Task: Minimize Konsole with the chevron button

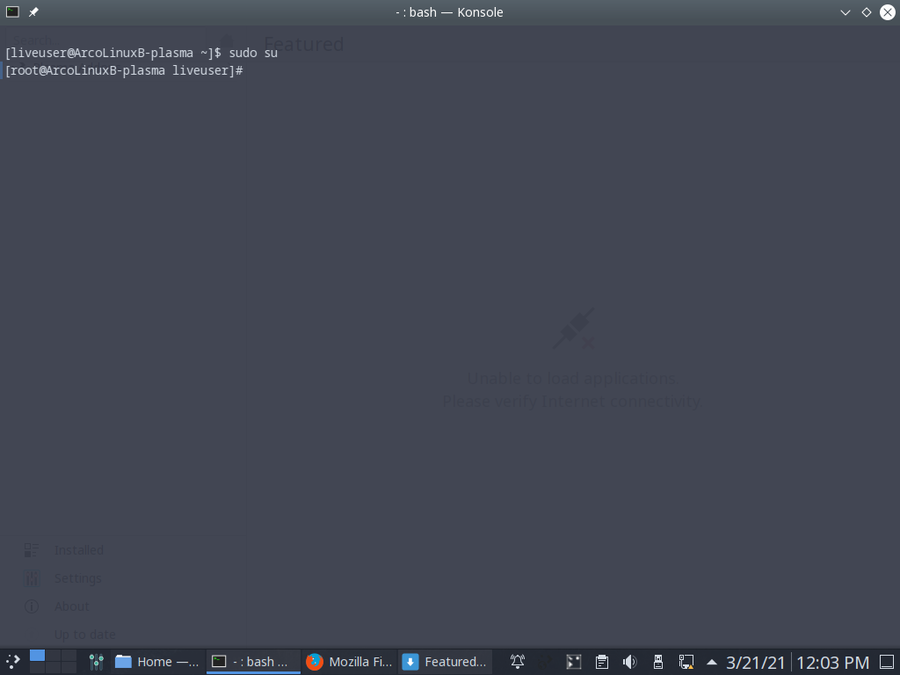Action: pyautogui.click(x=845, y=12)
